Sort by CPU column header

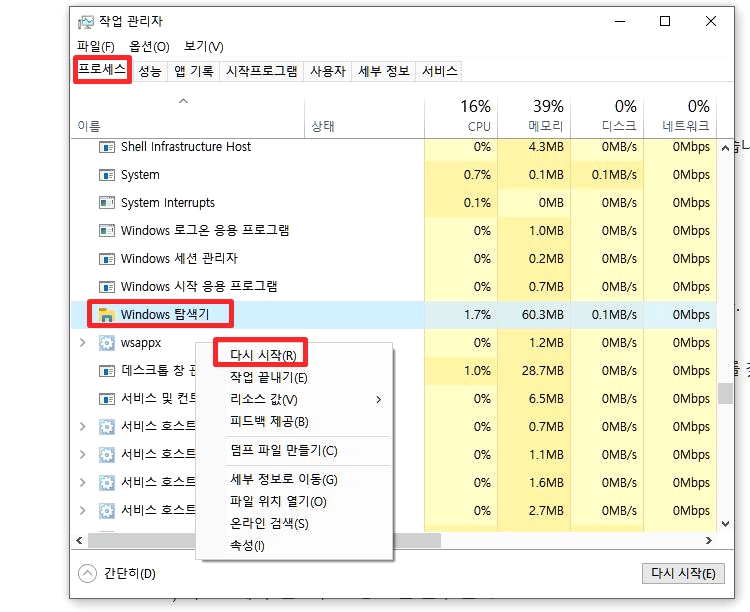coord(461,118)
